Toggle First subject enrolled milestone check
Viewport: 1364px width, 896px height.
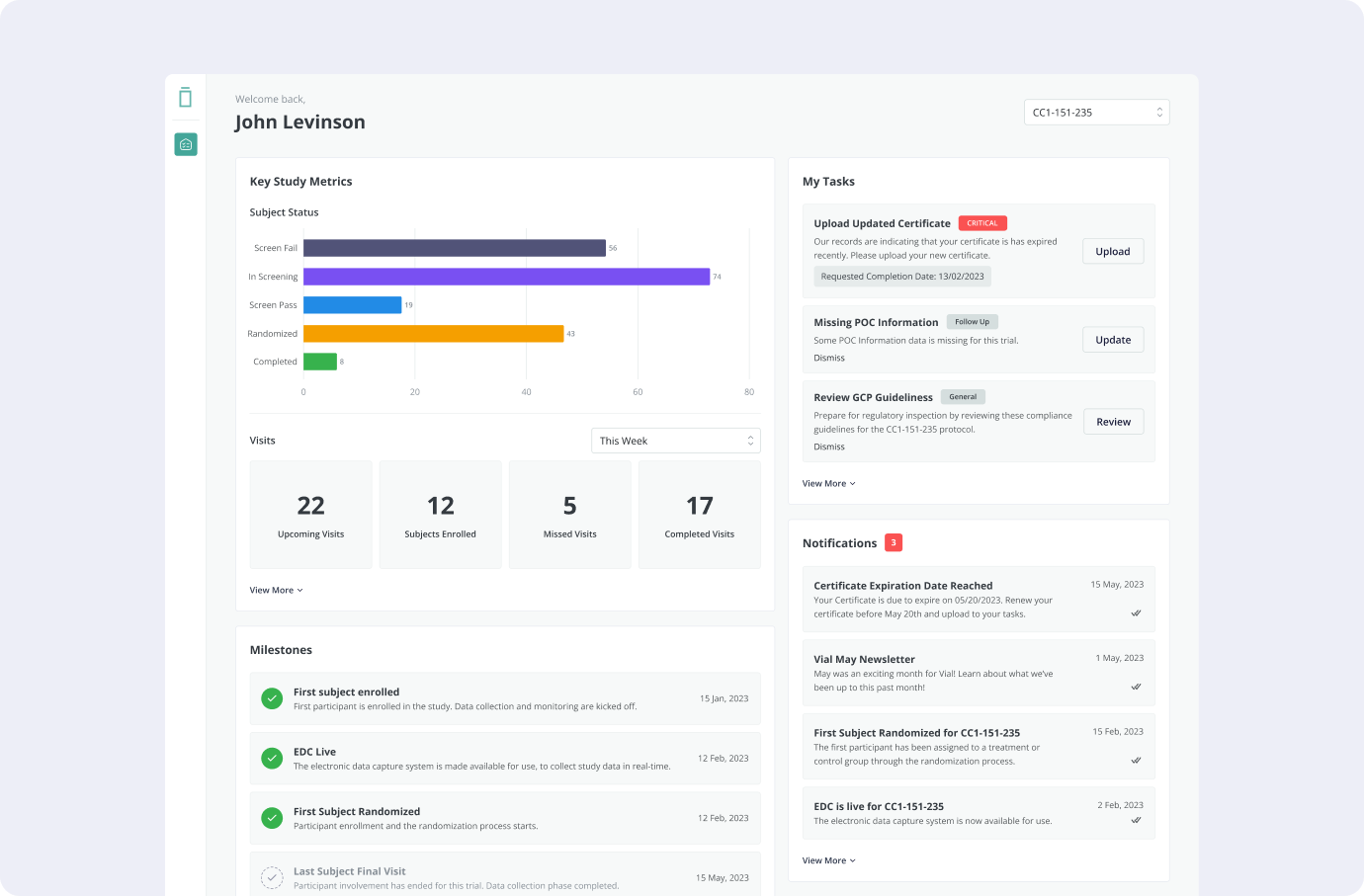pyautogui.click(x=272, y=698)
